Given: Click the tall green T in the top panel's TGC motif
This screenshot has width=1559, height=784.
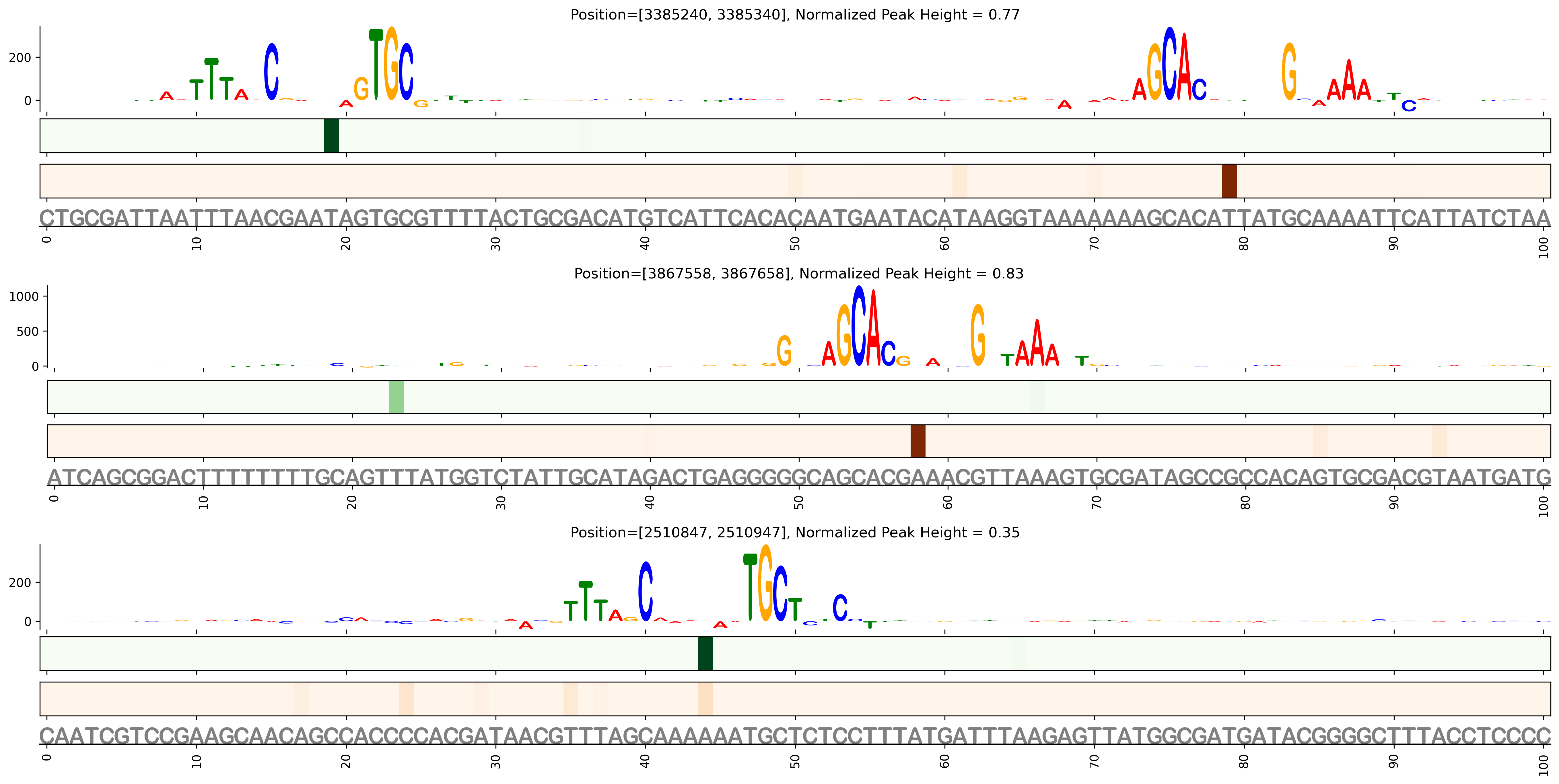Looking at the screenshot, I should 376,64.
